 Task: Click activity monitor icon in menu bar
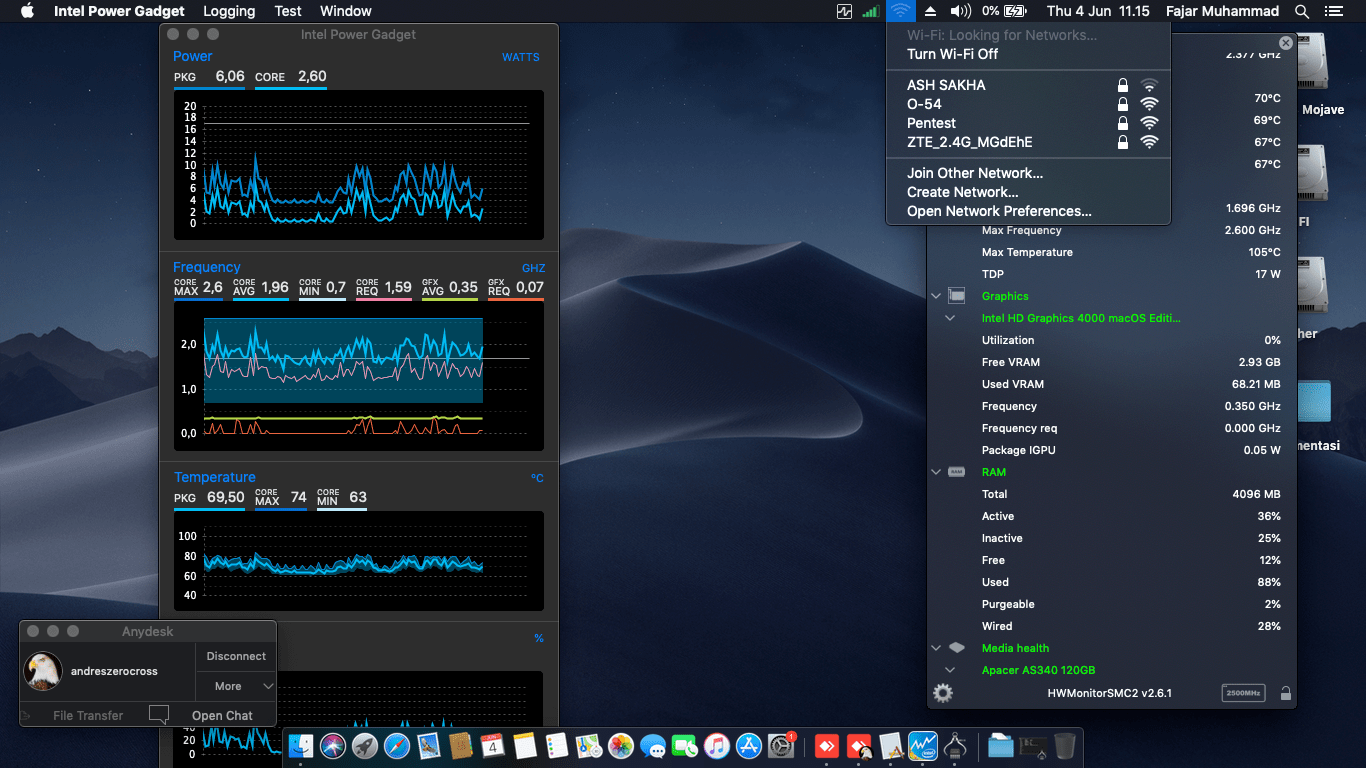pyautogui.click(x=845, y=11)
